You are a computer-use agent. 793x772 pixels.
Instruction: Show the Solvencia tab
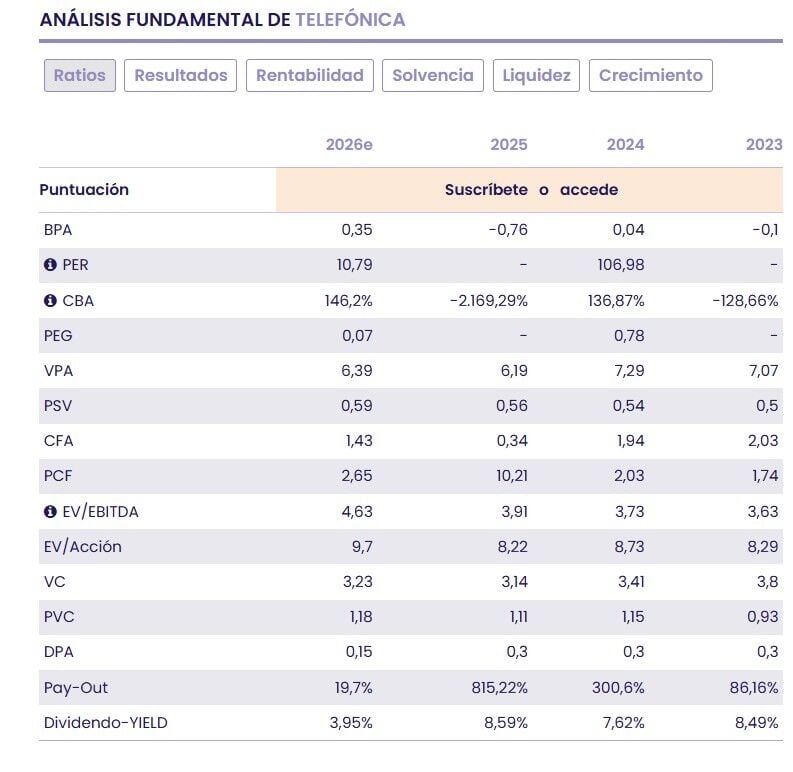coord(433,75)
